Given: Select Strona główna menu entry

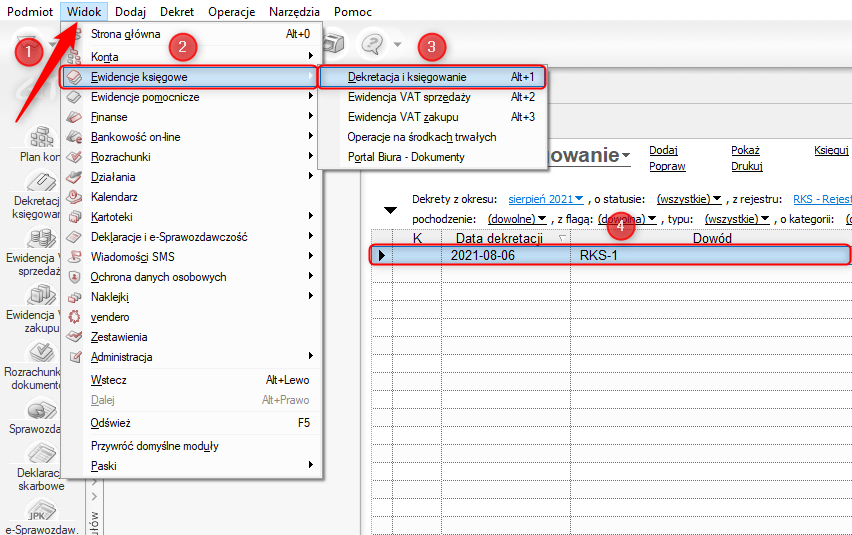Looking at the screenshot, I should click(x=191, y=34).
